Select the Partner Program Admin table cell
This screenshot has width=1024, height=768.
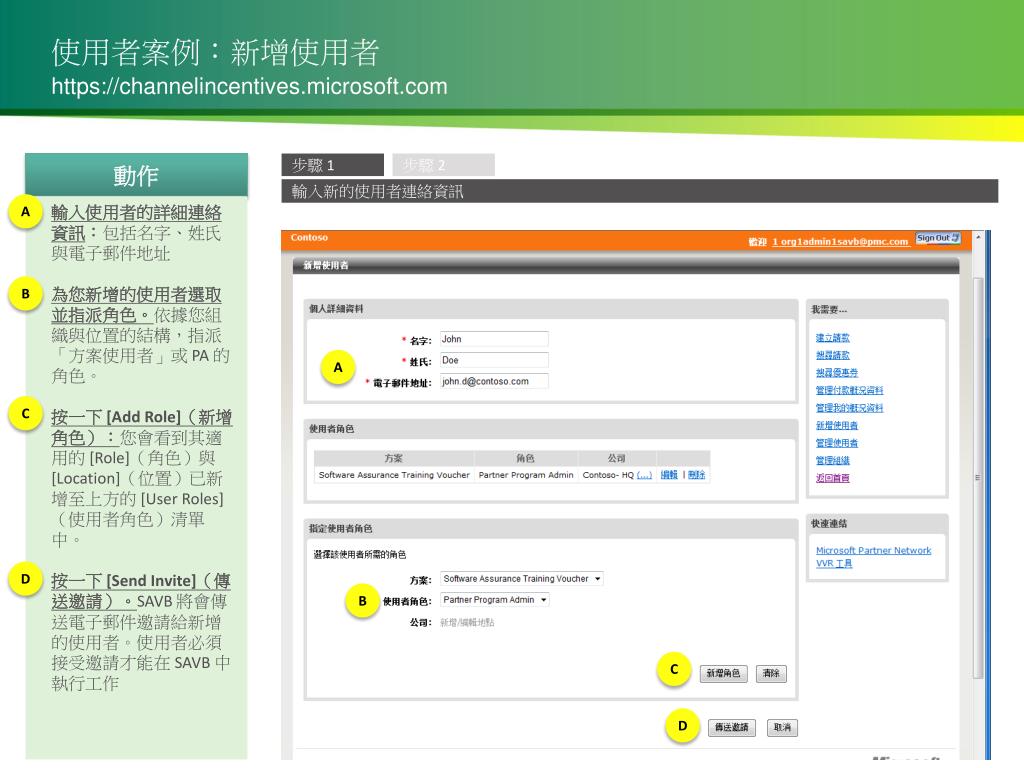pyautogui.click(x=526, y=475)
